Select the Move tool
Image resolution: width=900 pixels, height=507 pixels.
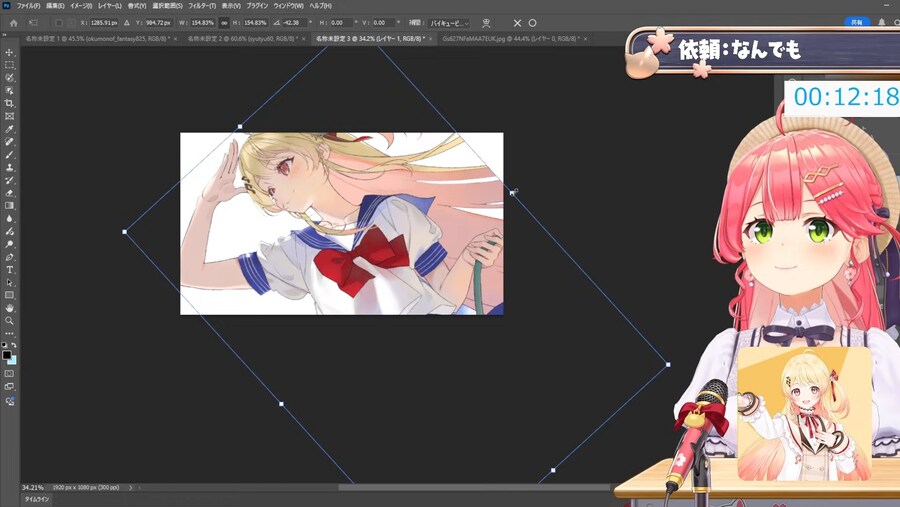tap(9, 52)
